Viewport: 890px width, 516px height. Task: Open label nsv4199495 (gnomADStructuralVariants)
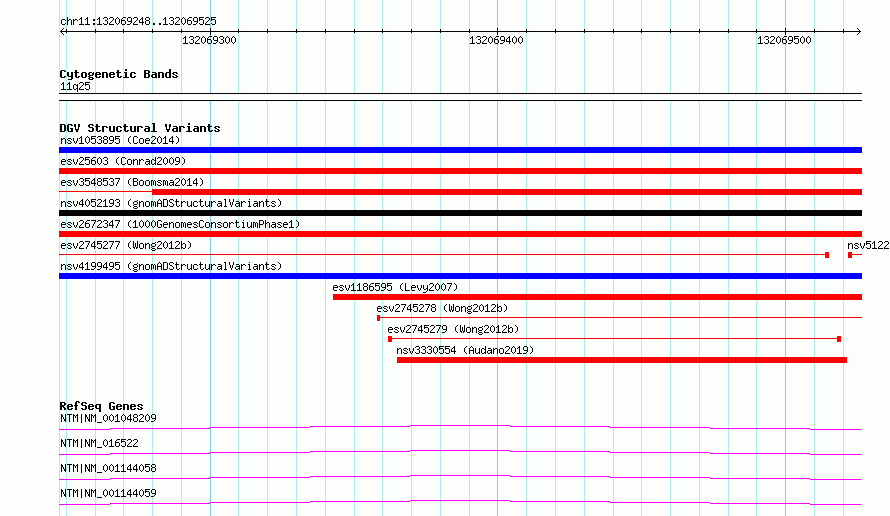pos(171,266)
